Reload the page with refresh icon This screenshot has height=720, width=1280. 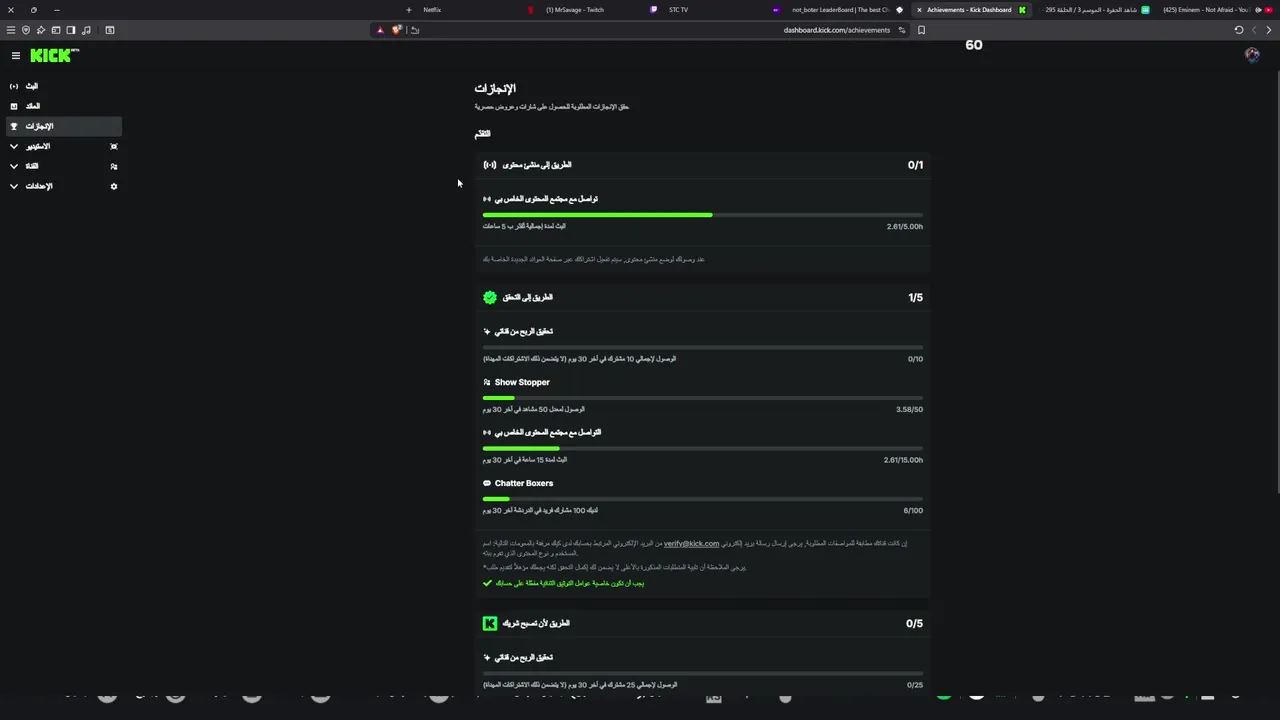1239,30
